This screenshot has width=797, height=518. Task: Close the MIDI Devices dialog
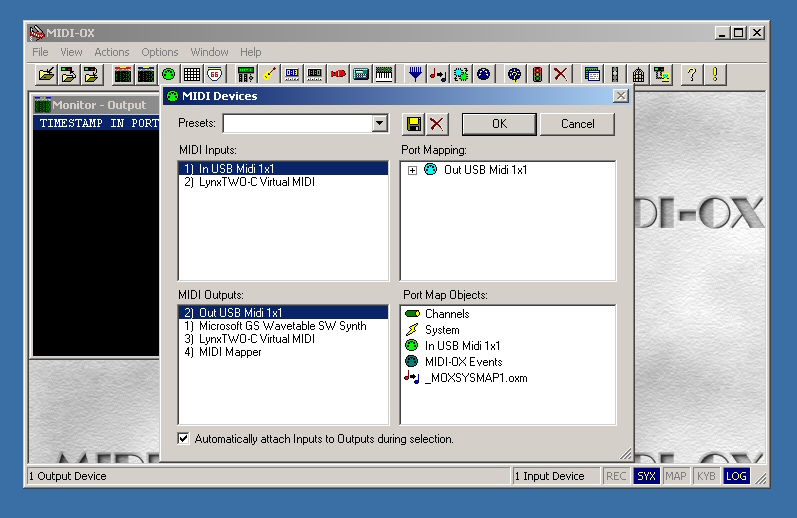[621, 96]
